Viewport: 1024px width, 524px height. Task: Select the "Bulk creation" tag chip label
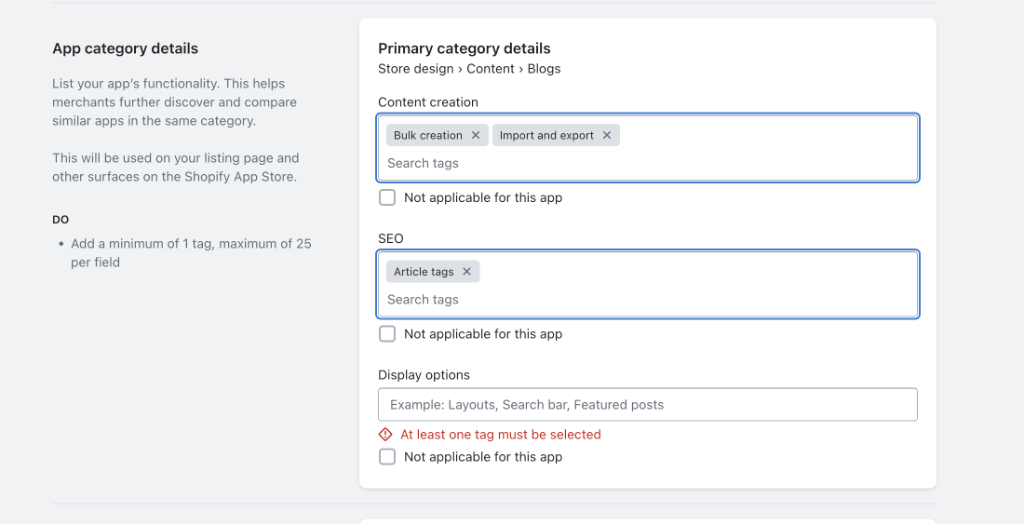428,135
